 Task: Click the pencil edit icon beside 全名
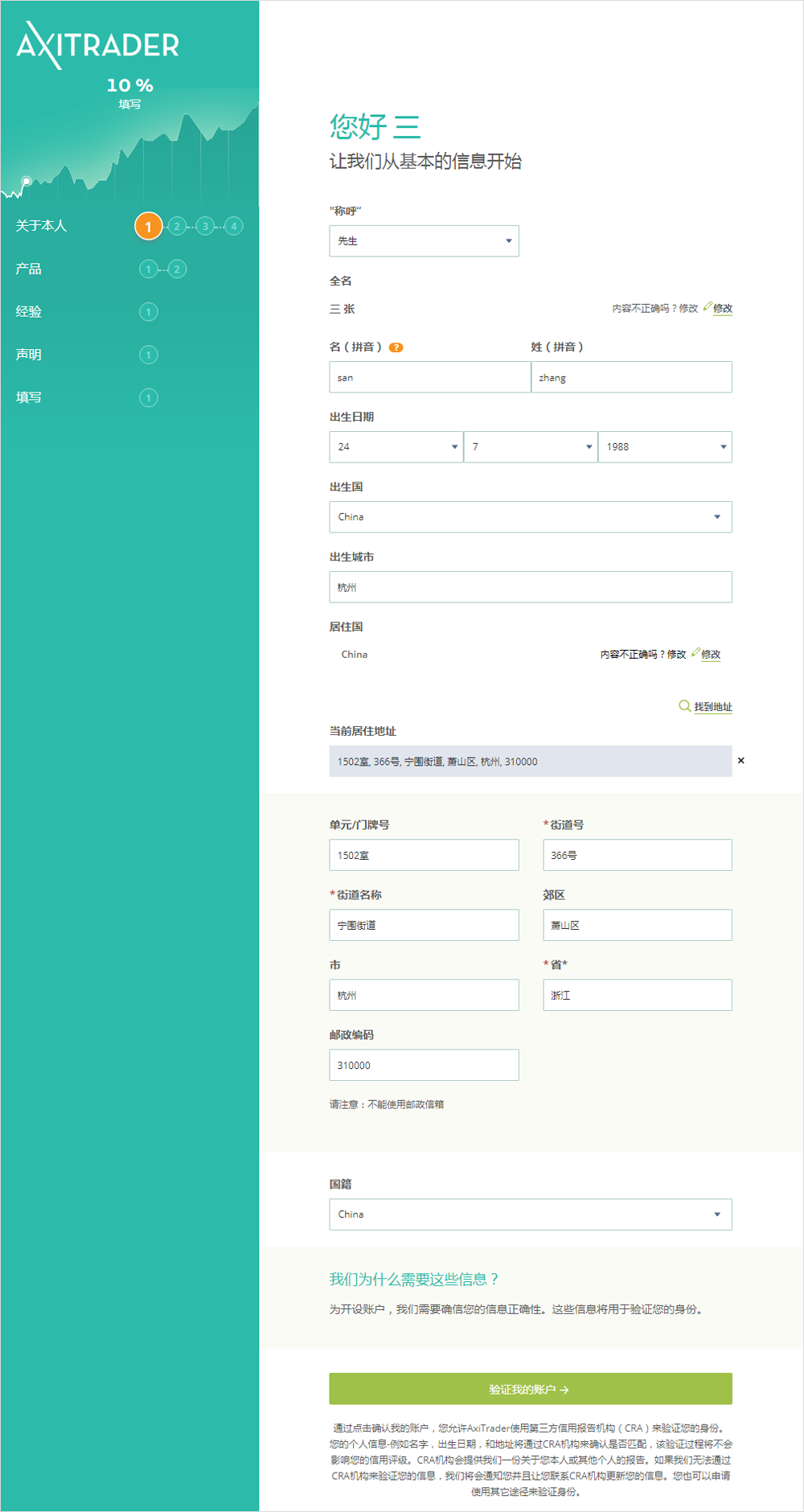pyautogui.click(x=708, y=306)
